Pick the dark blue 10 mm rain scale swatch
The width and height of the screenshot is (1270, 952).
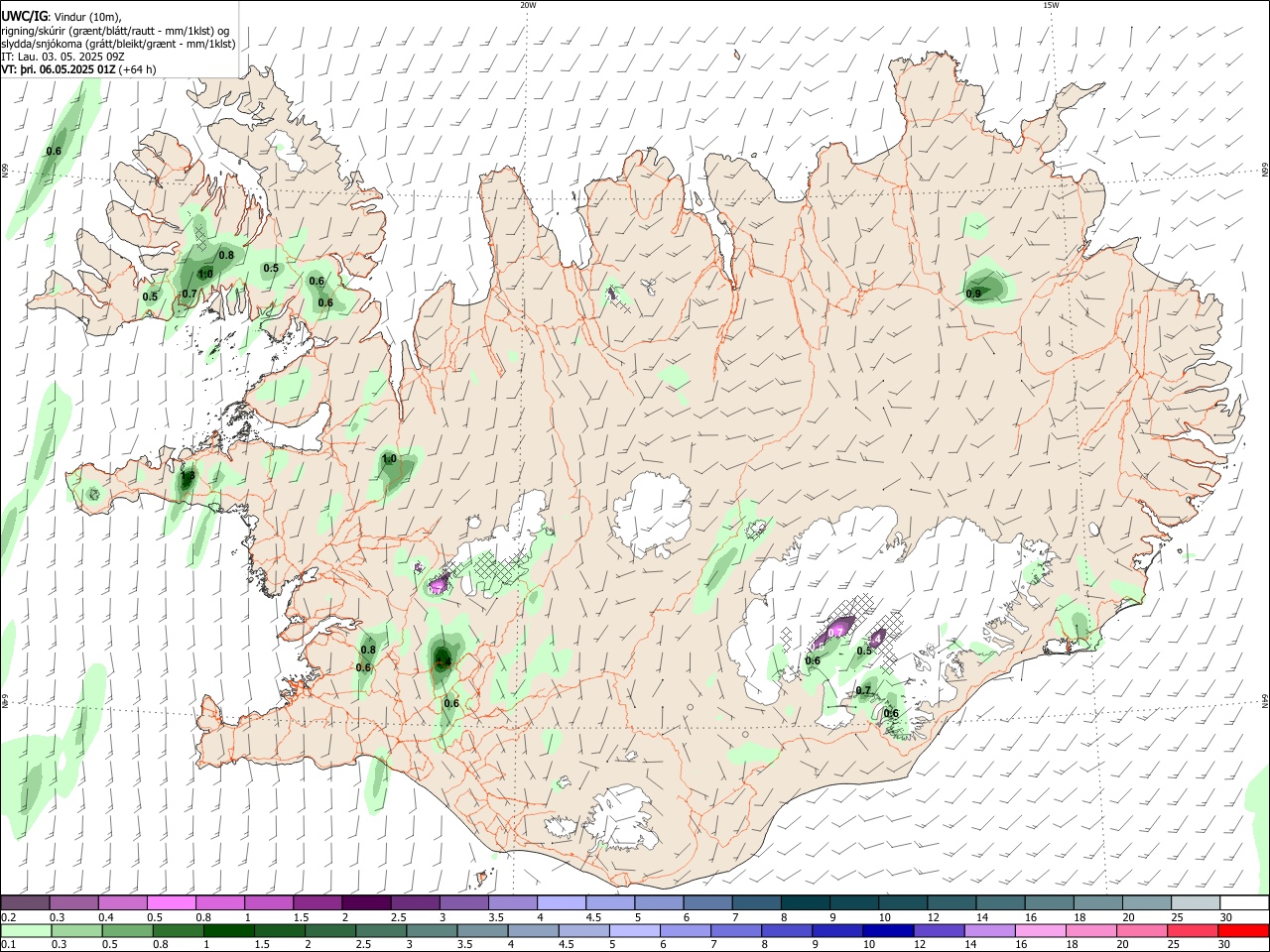[887, 930]
